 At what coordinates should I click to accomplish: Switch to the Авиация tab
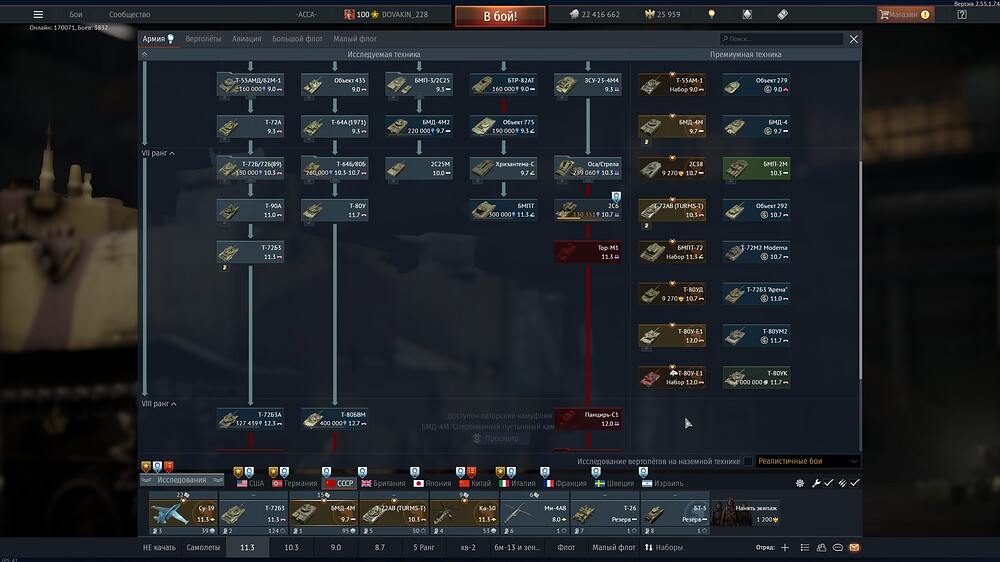tap(246, 39)
